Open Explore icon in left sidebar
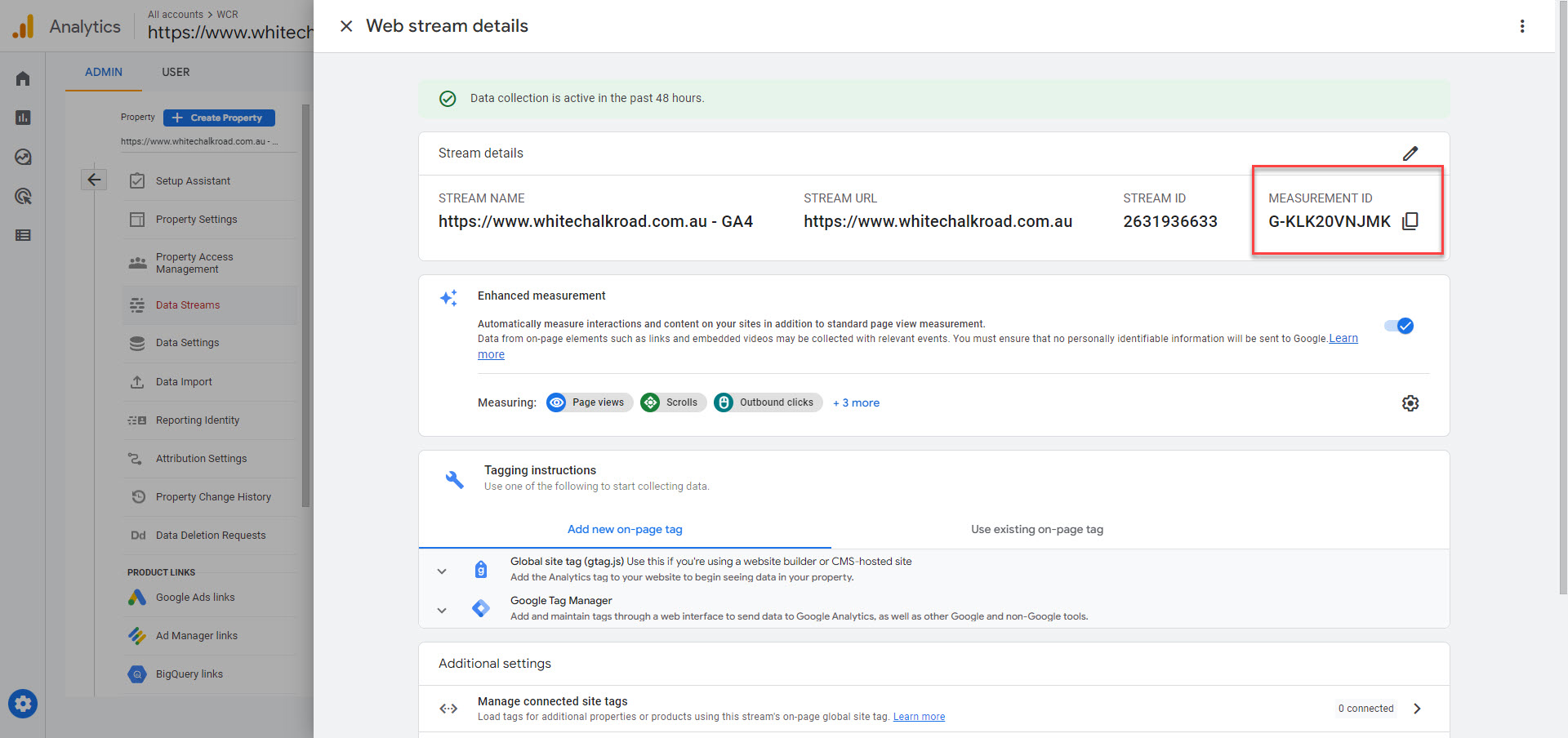Viewport: 1568px width, 738px height. pos(23,157)
